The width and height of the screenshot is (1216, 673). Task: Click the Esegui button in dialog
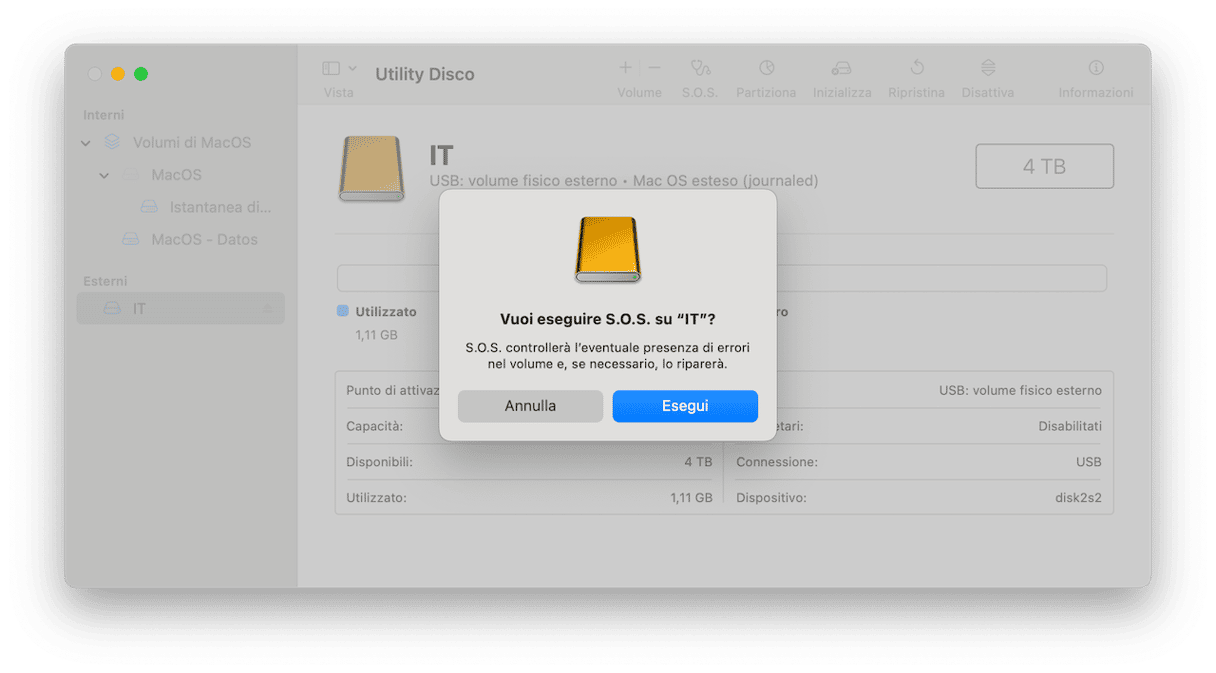pos(685,406)
